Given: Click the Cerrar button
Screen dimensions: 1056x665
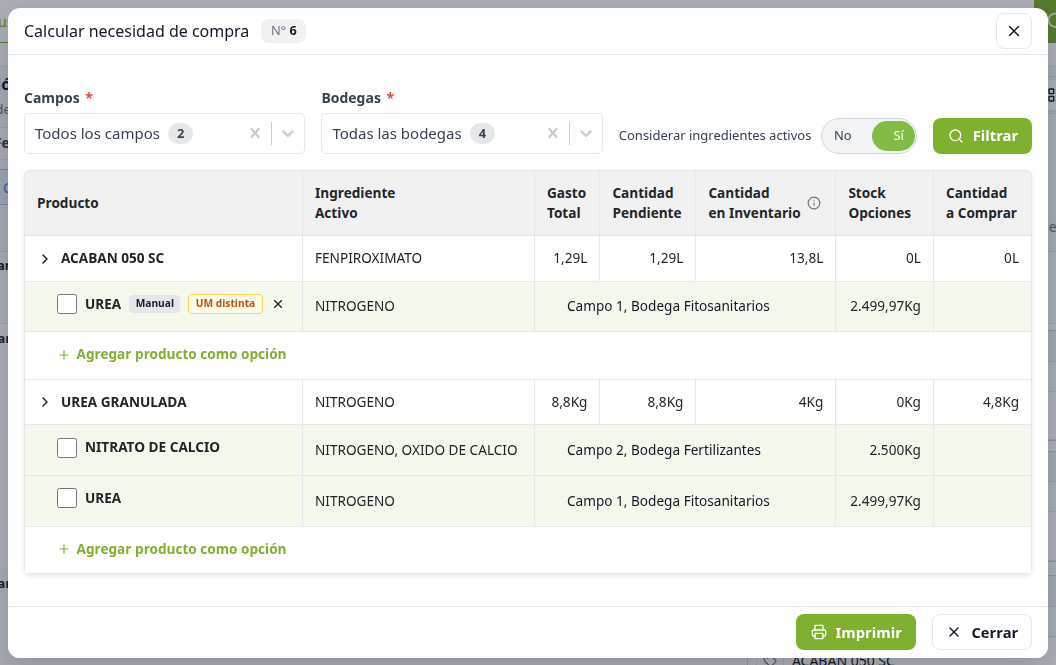Looking at the screenshot, I should [x=981, y=632].
